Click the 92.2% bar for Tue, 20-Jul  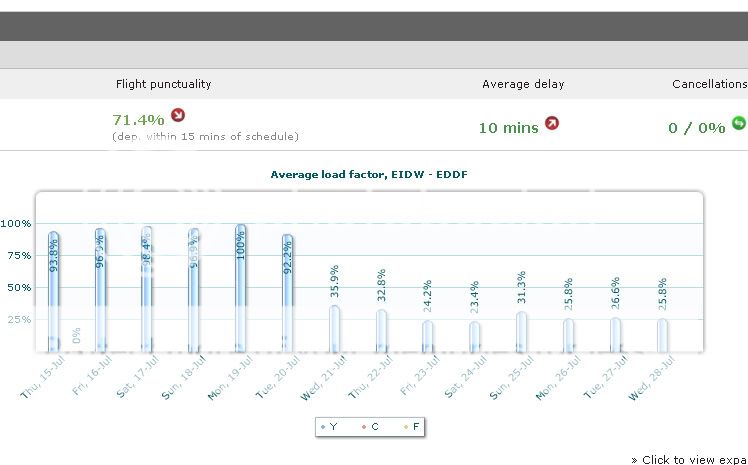(x=288, y=294)
